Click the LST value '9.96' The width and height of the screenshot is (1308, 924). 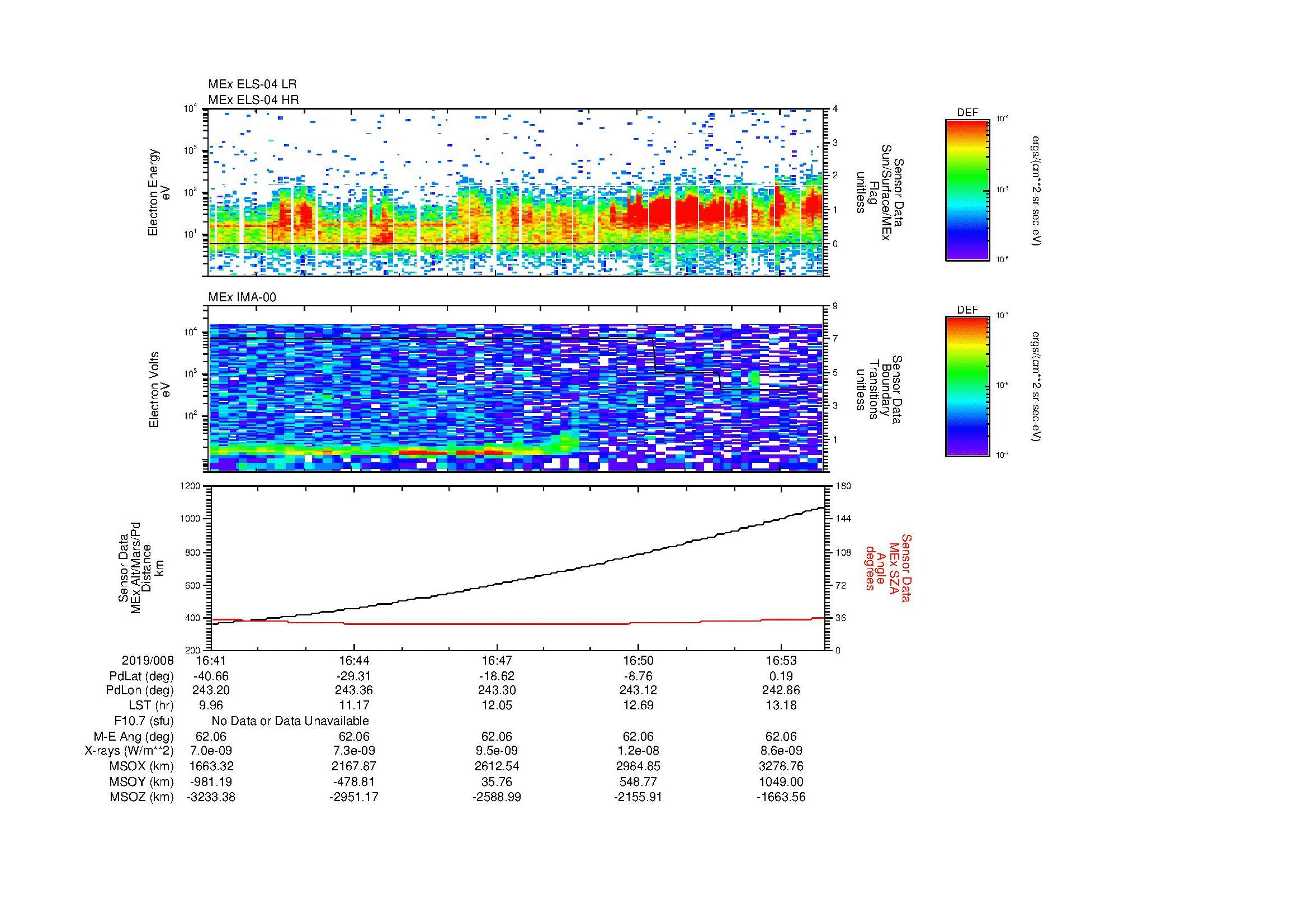(211, 705)
